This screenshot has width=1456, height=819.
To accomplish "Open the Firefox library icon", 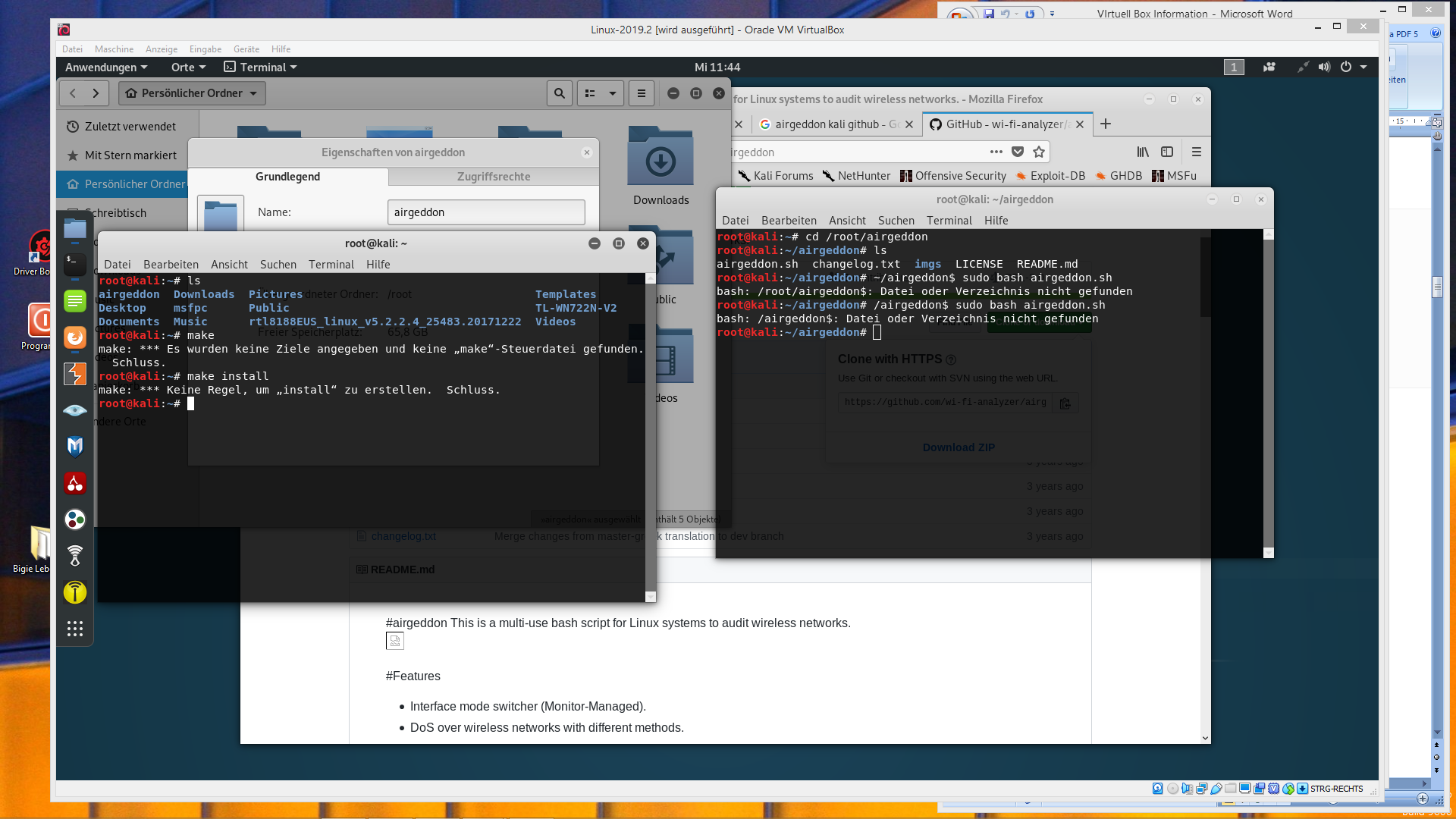I will (1142, 152).
